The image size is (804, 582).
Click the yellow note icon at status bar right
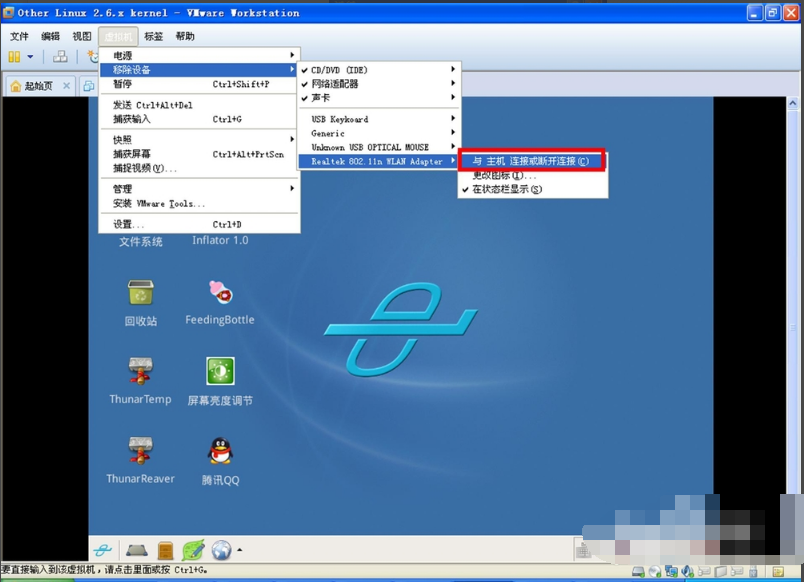click(x=778, y=570)
